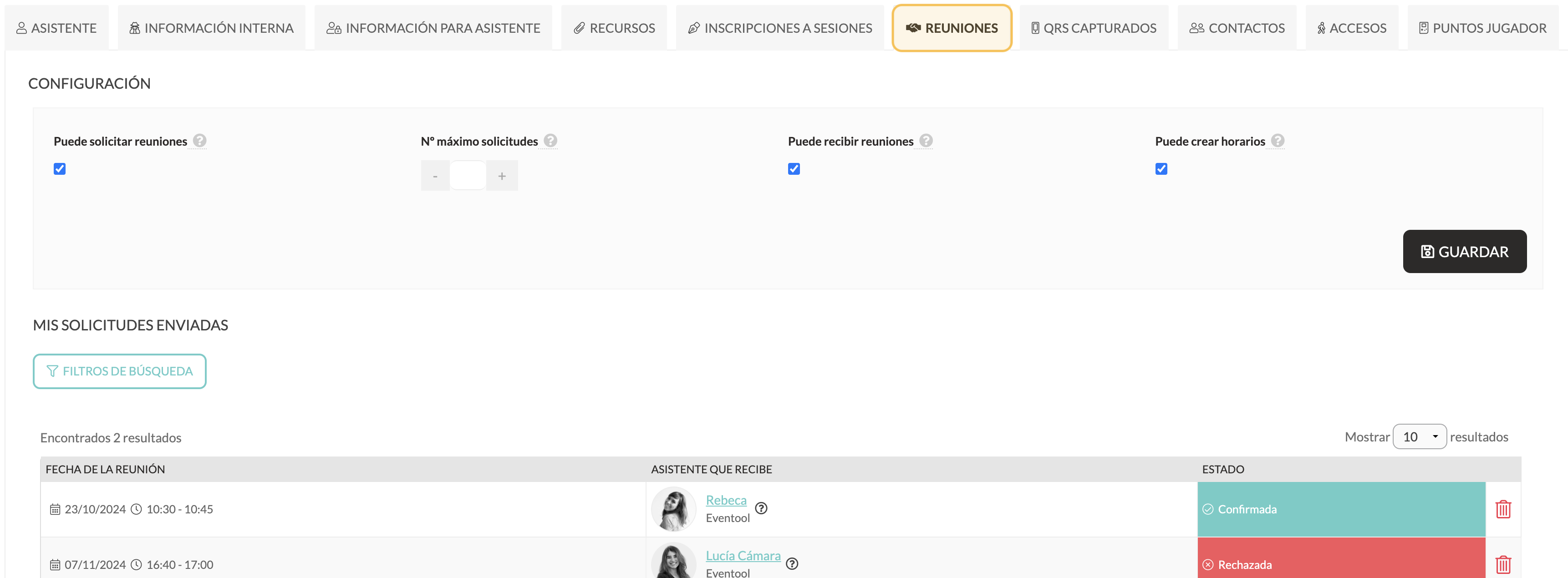The image size is (1568, 578).
Task: Focus the Nº máximo solicitudes field
Action: click(x=468, y=176)
